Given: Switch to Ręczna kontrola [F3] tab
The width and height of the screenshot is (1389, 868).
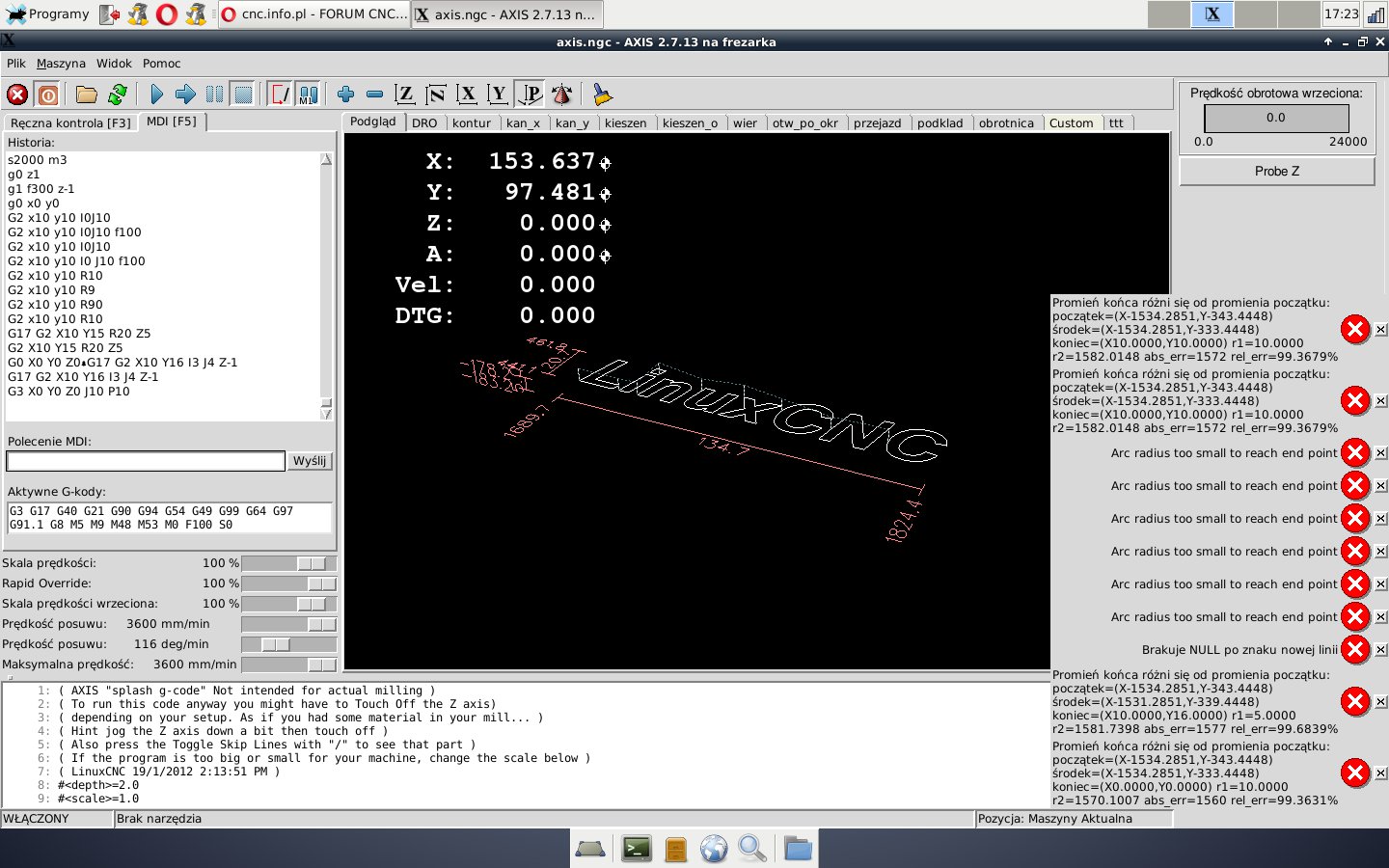Looking at the screenshot, I should point(70,123).
